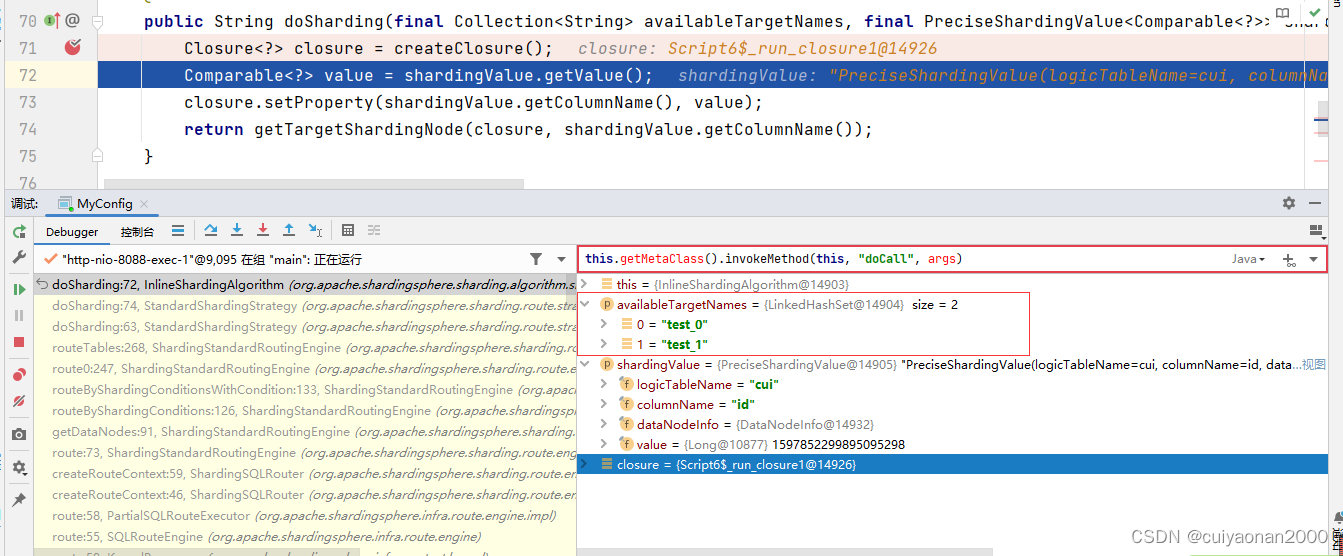Image resolution: width=1343 pixels, height=556 pixels.
Task: Toggle the Mute Breakpoints icon
Action: coord(19,401)
